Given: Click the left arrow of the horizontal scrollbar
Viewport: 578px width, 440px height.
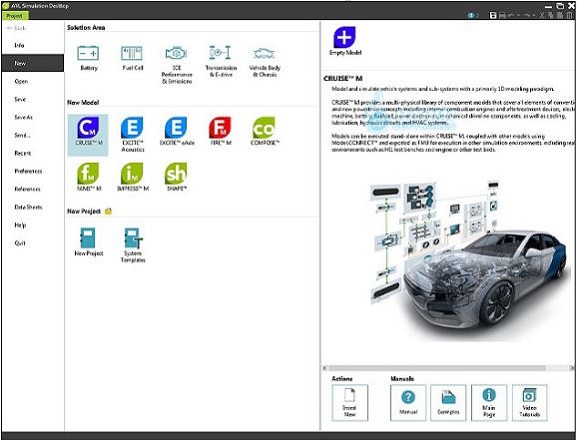Looking at the screenshot, I should pyautogui.click(x=324, y=368).
